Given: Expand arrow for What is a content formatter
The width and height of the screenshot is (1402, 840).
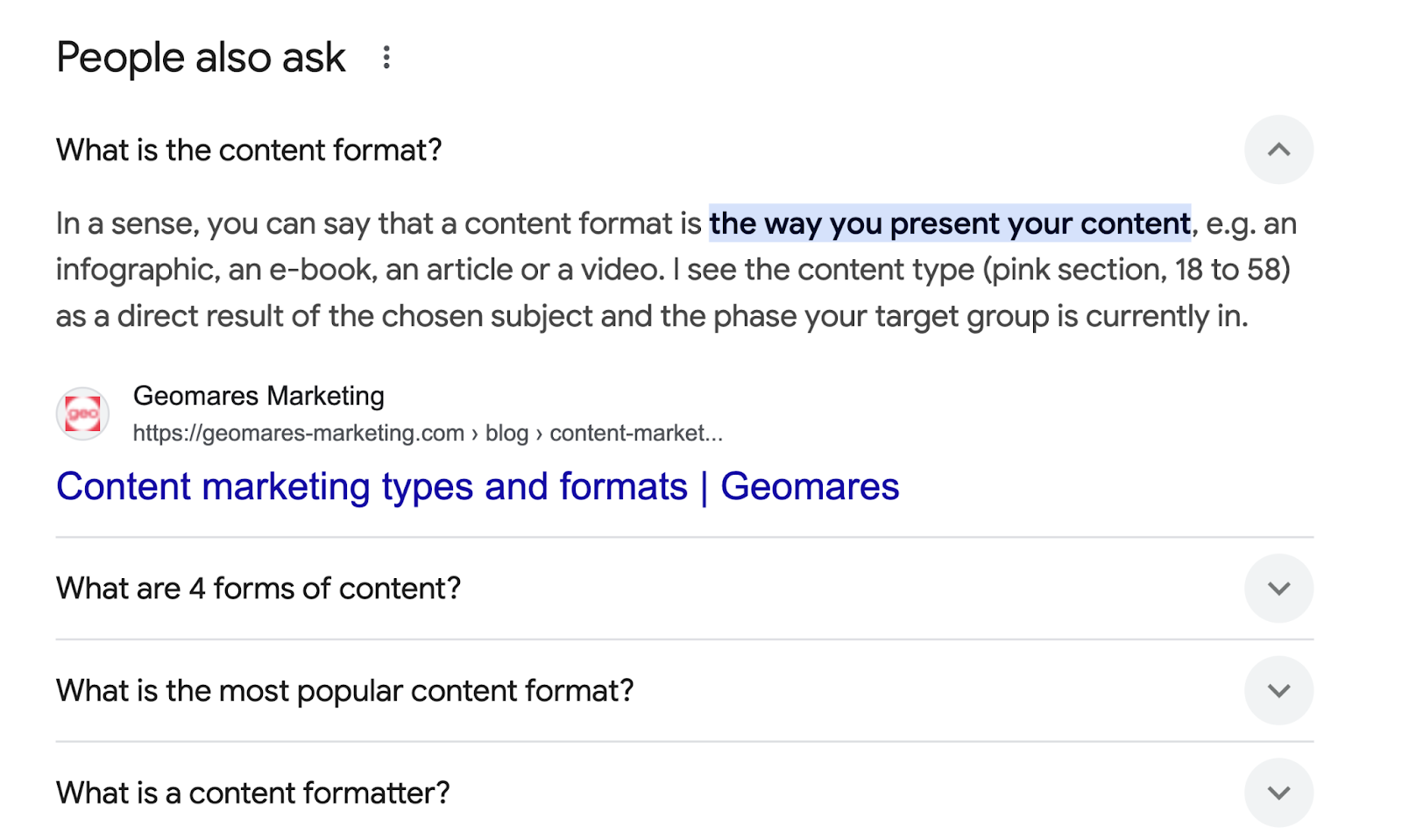Looking at the screenshot, I should (x=1278, y=793).
